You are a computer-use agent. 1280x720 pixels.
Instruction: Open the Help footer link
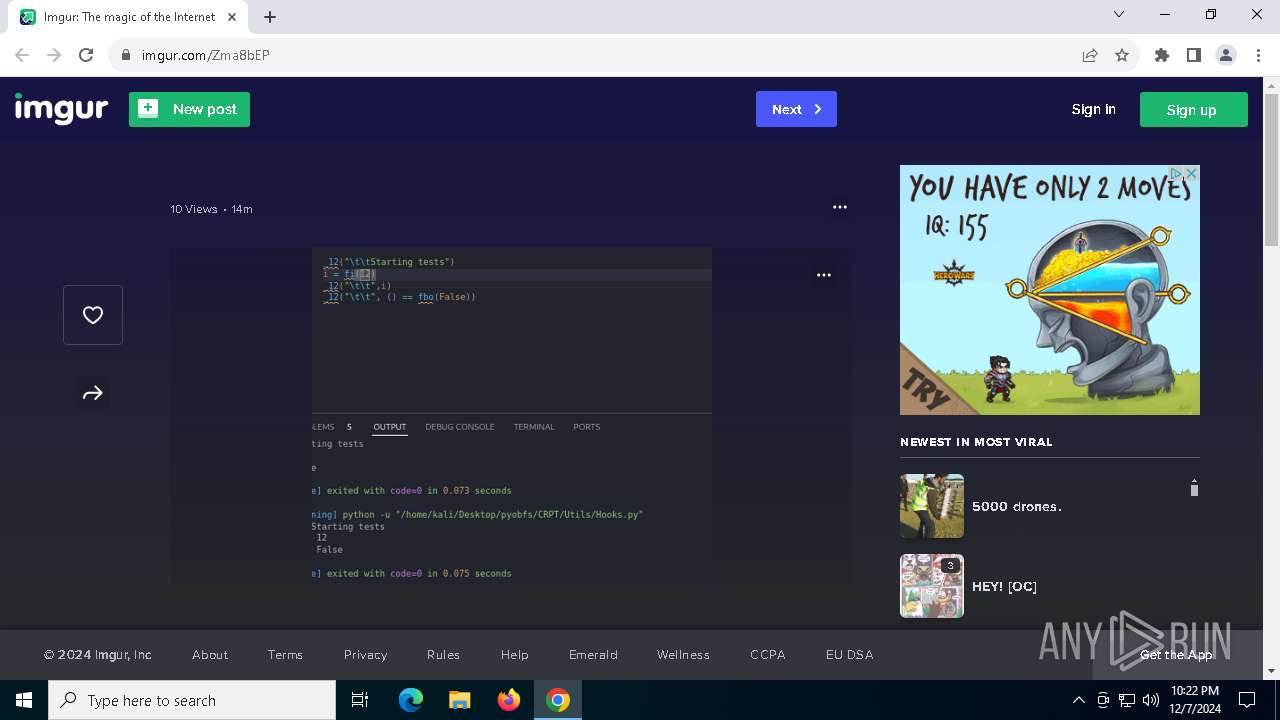tap(515, 655)
